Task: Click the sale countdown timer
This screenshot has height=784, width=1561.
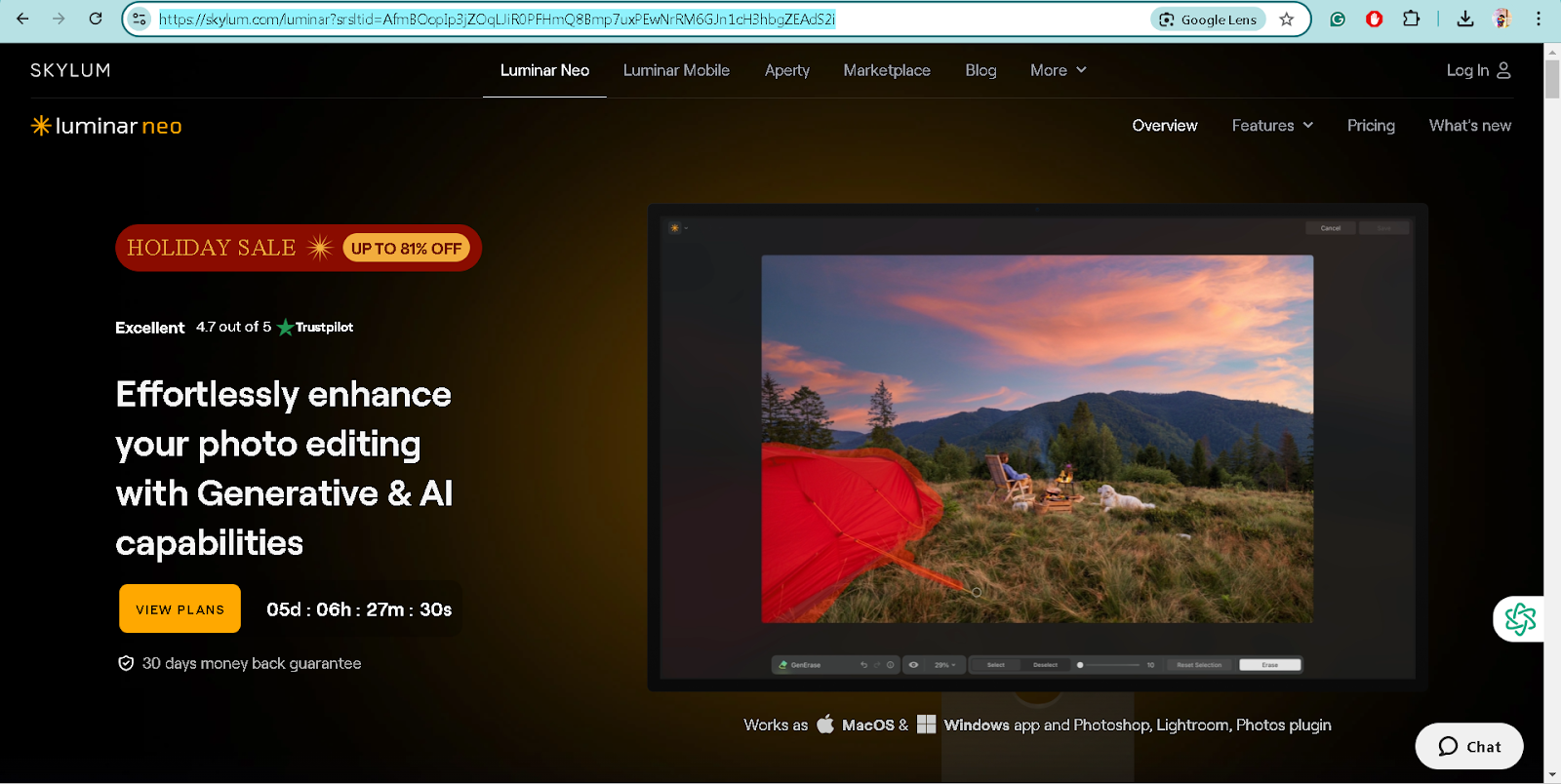Action: coord(359,609)
